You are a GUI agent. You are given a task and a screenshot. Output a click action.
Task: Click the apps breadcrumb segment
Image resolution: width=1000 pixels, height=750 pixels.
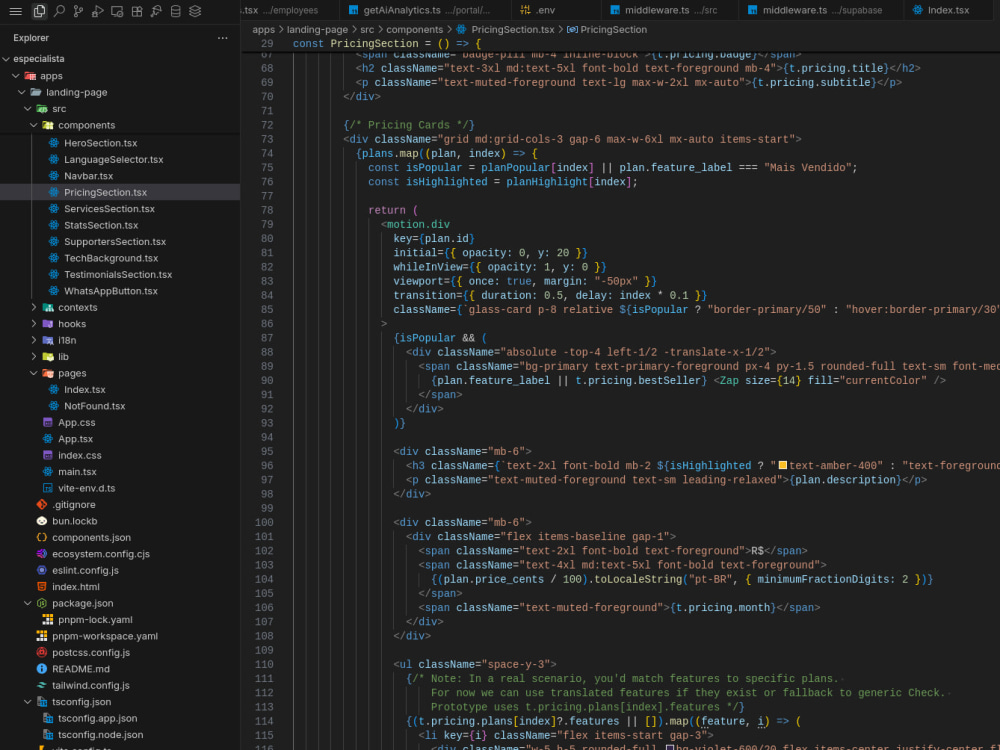(x=263, y=29)
